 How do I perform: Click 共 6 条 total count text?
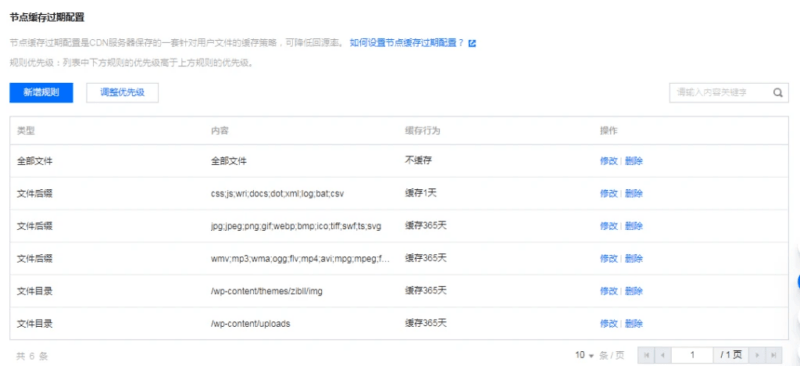[x=32, y=356]
